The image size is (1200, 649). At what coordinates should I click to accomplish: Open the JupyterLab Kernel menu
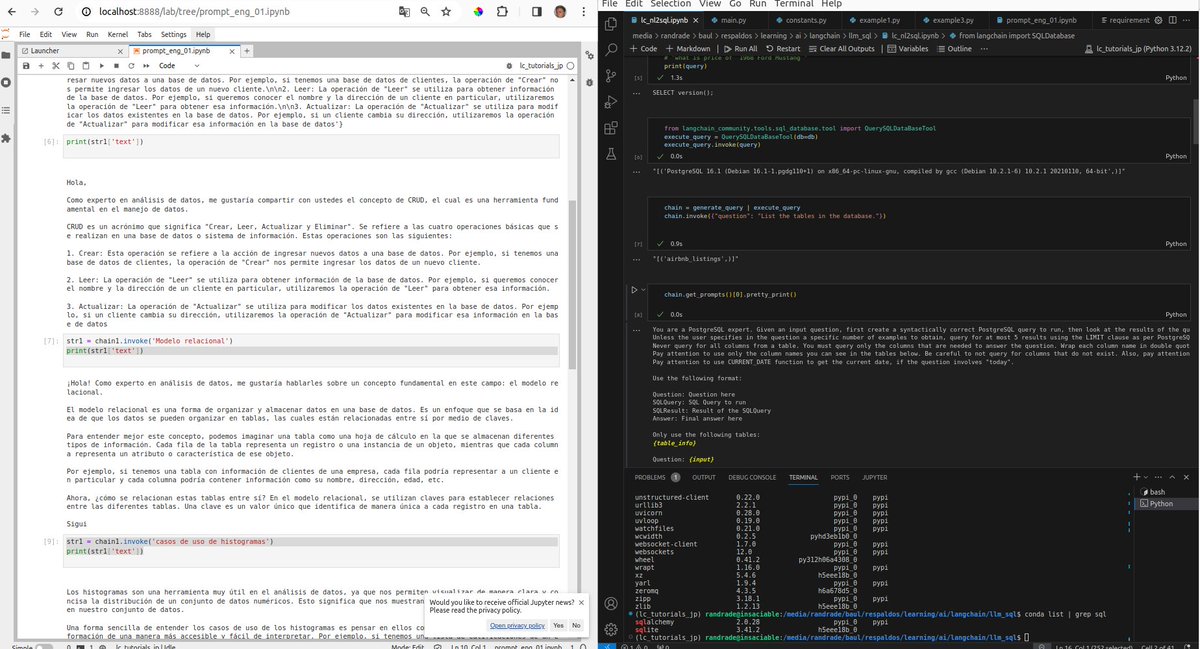click(x=118, y=34)
